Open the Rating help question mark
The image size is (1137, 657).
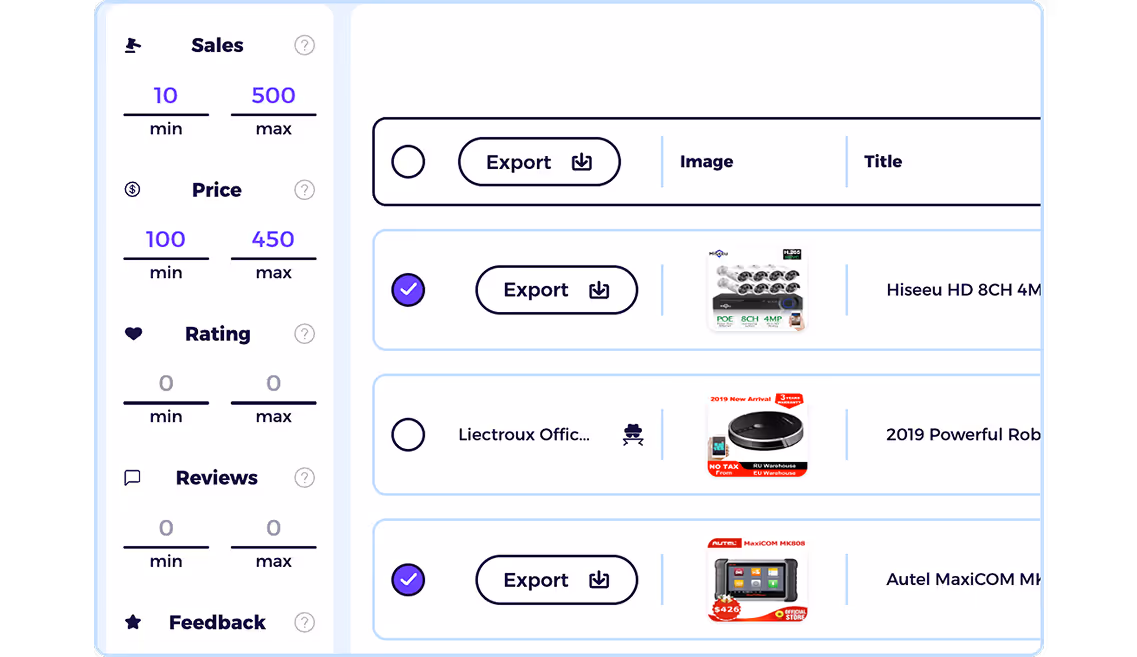click(305, 334)
